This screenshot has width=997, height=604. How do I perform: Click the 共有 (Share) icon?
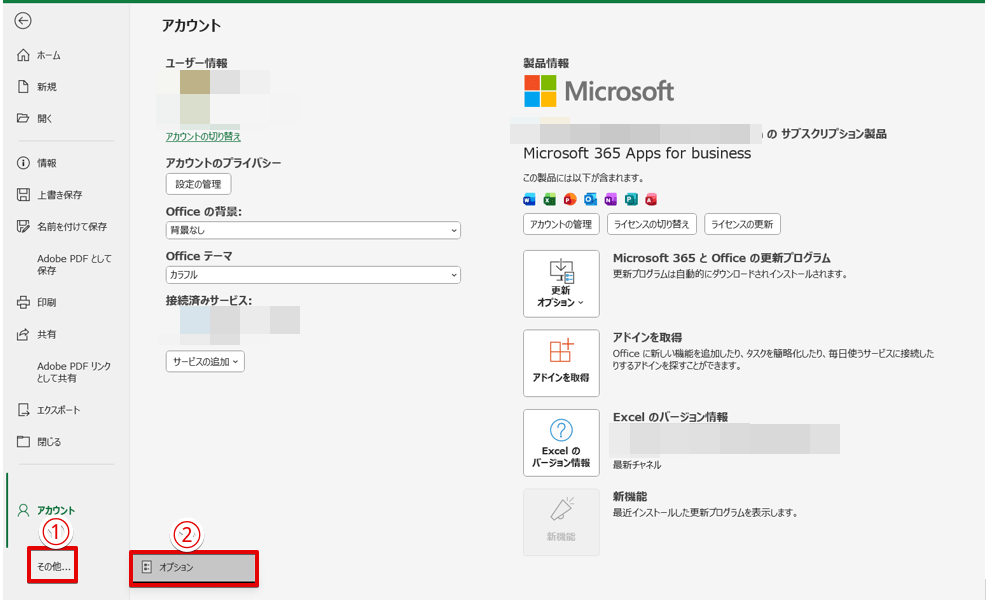(x=23, y=334)
